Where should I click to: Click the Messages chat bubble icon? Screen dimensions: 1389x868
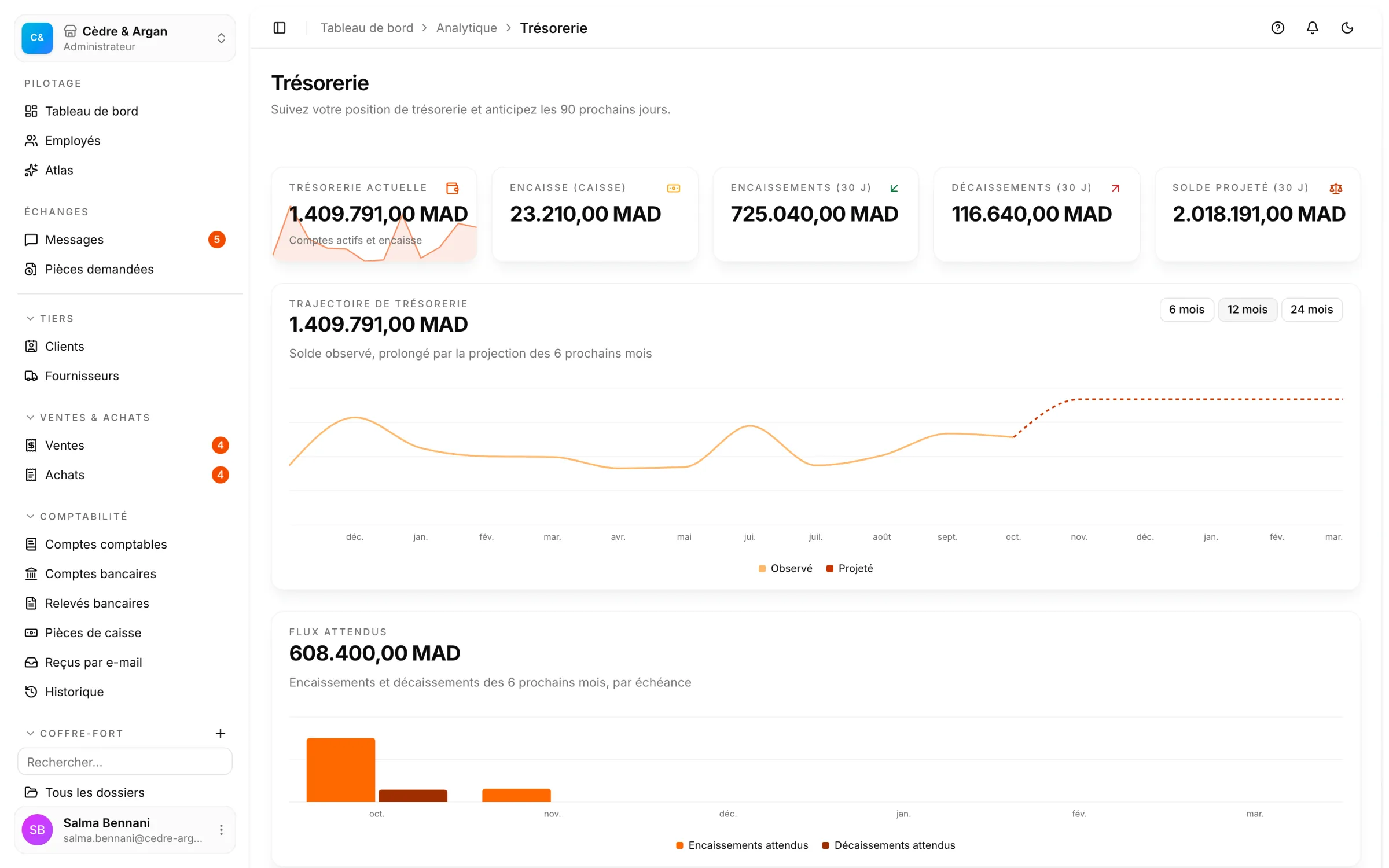tap(31, 240)
